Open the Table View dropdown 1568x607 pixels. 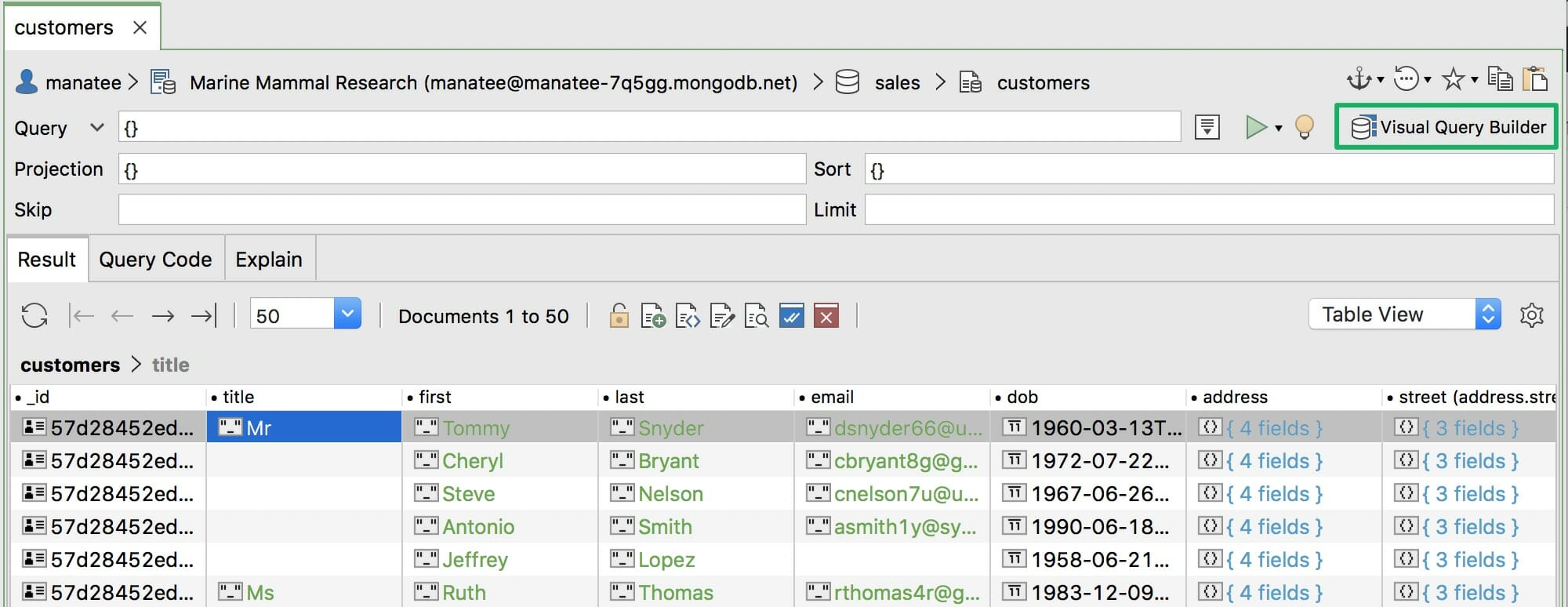pyautogui.click(x=1404, y=314)
